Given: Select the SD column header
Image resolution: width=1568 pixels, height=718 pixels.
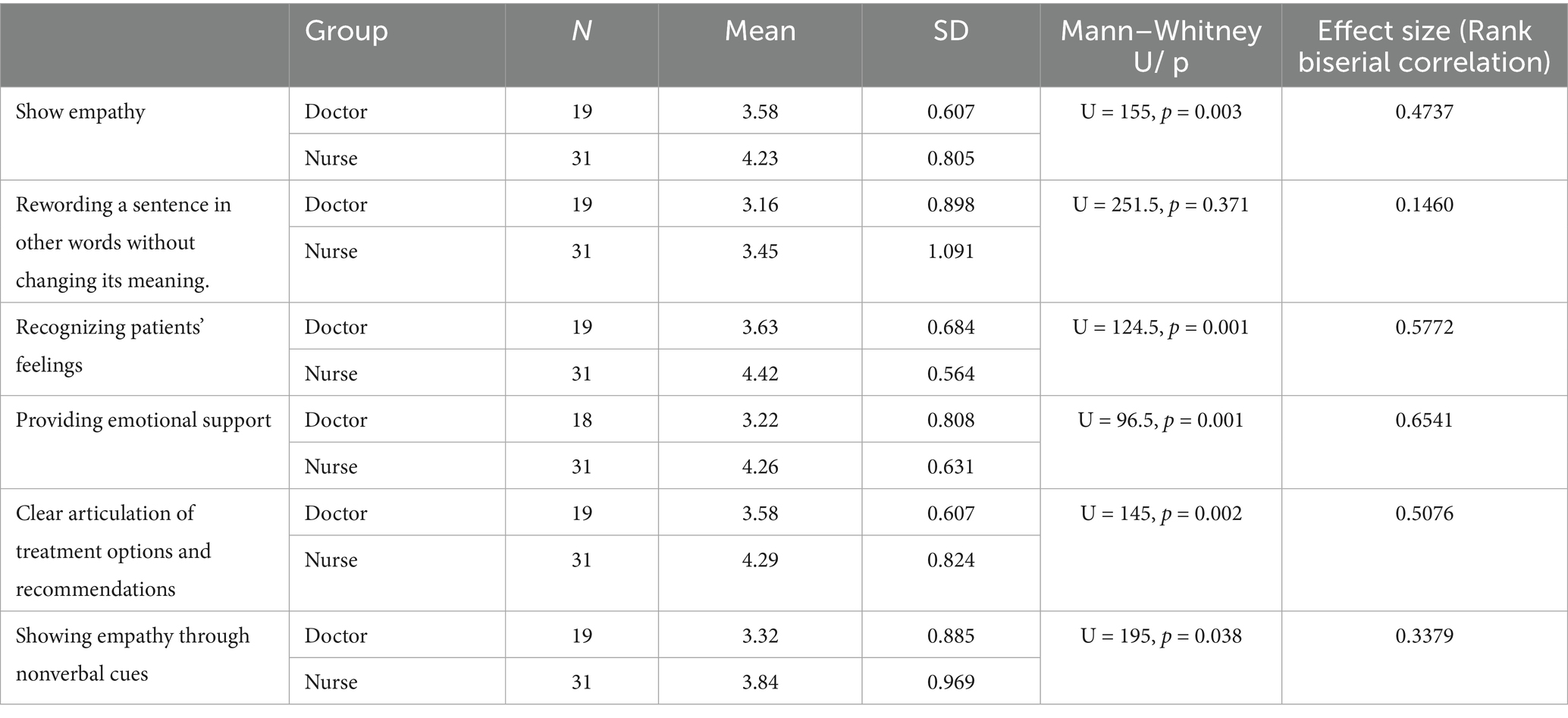Looking at the screenshot, I should pos(951,31).
